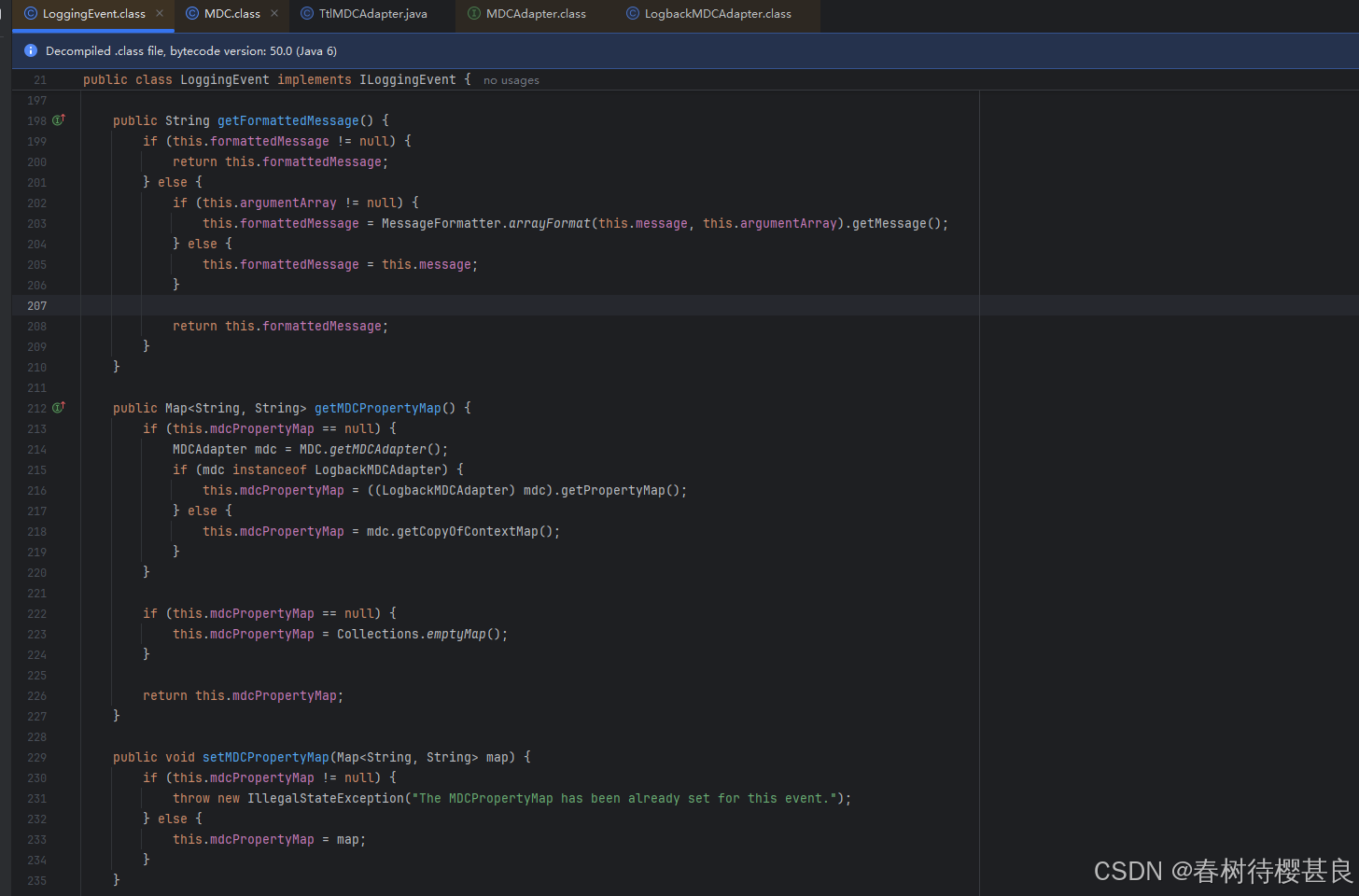Click 'this.mdcPropertyMap = map;' on line 233
The height and width of the screenshot is (896, 1359).
tap(270, 839)
